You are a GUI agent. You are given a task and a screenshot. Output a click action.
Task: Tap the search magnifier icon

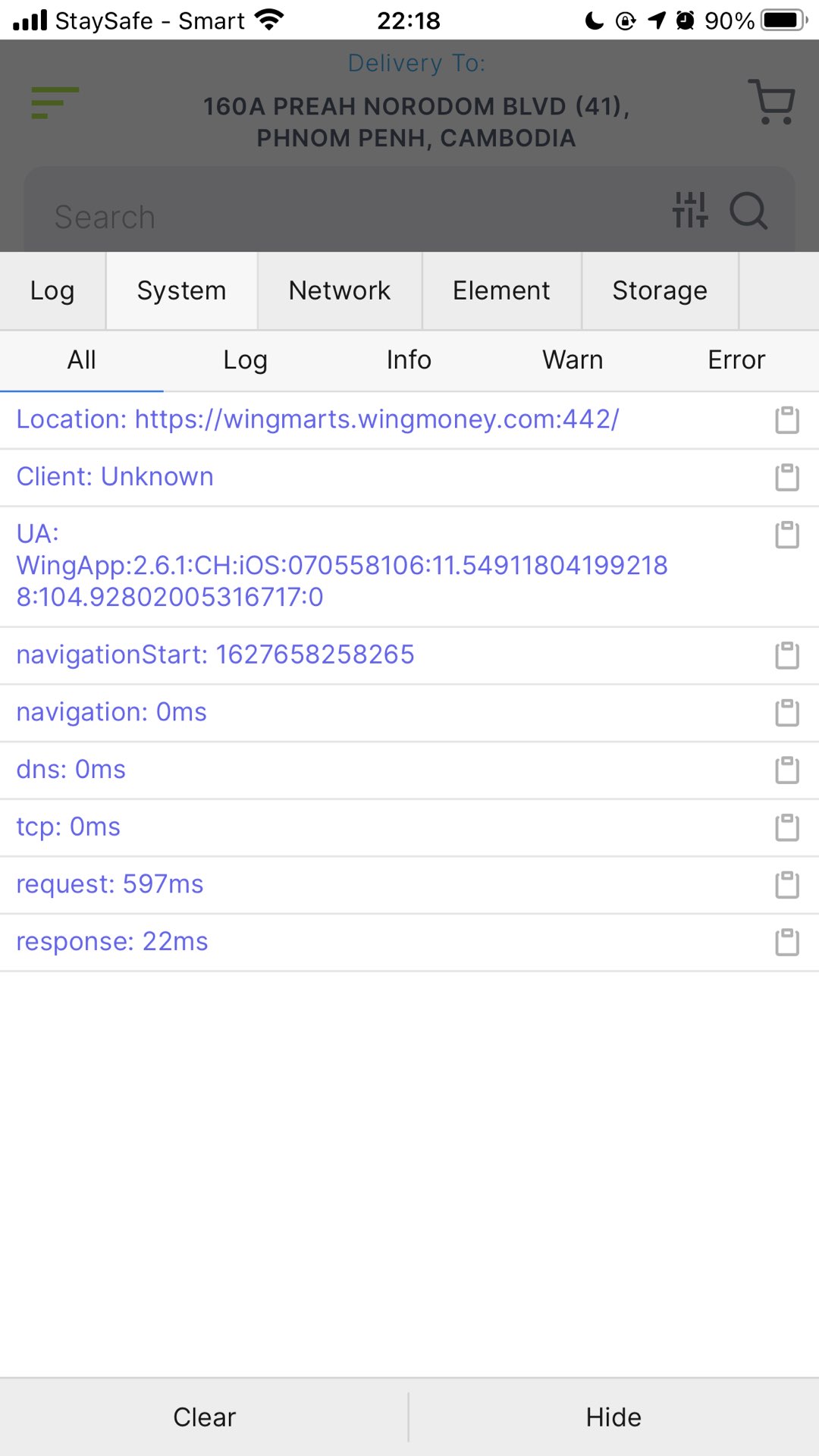(749, 210)
